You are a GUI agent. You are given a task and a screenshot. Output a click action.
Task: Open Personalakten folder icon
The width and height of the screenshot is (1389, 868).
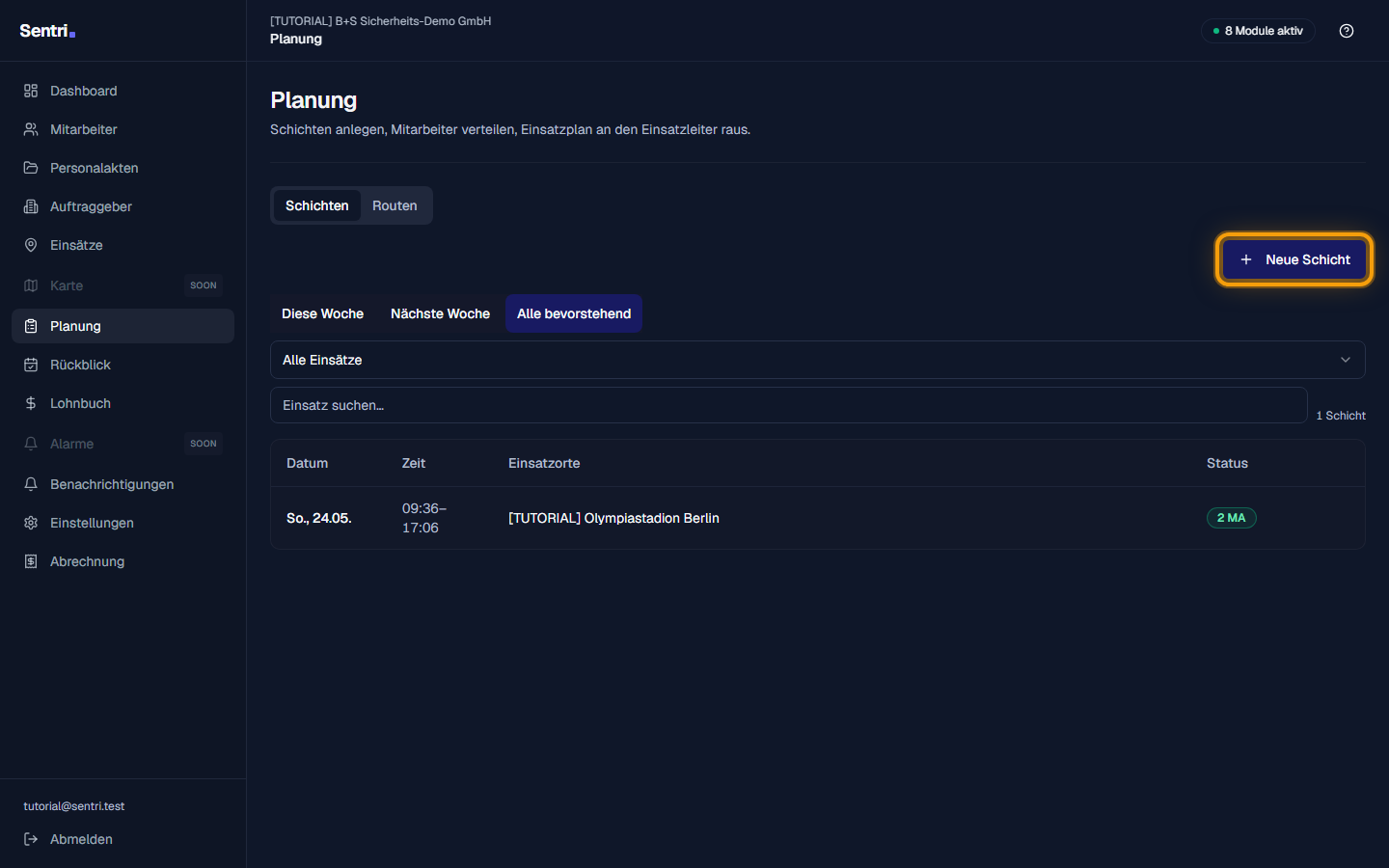point(31,168)
